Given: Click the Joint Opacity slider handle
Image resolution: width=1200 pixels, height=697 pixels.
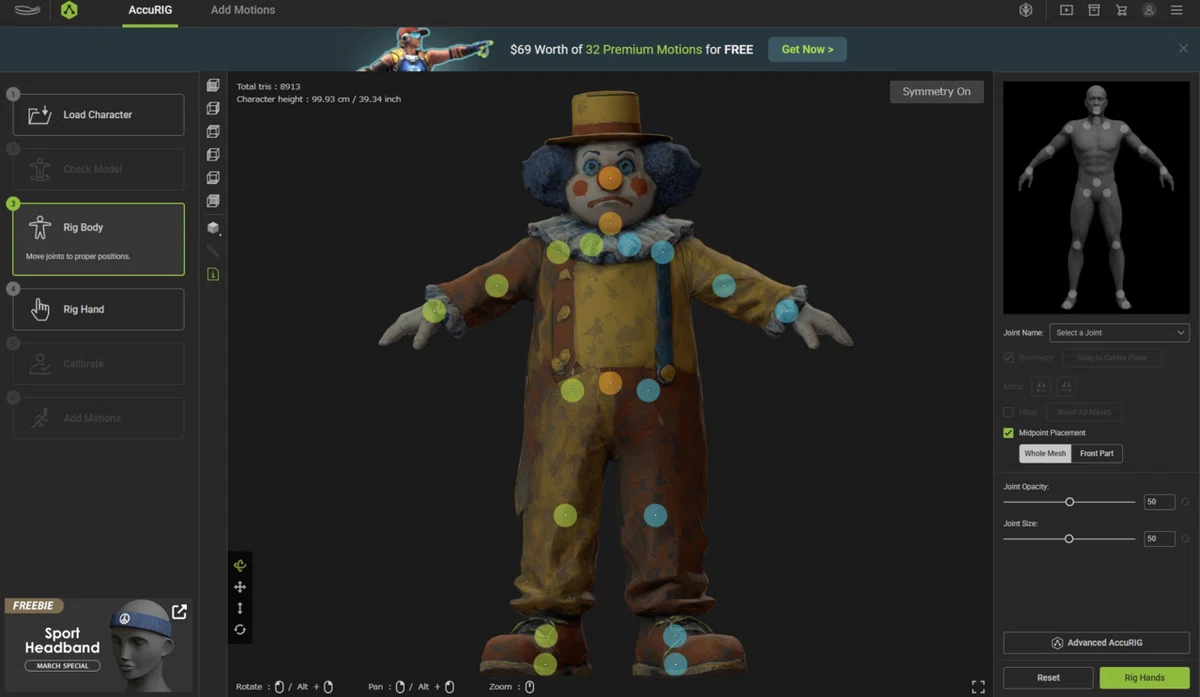Looking at the screenshot, I should [1069, 502].
